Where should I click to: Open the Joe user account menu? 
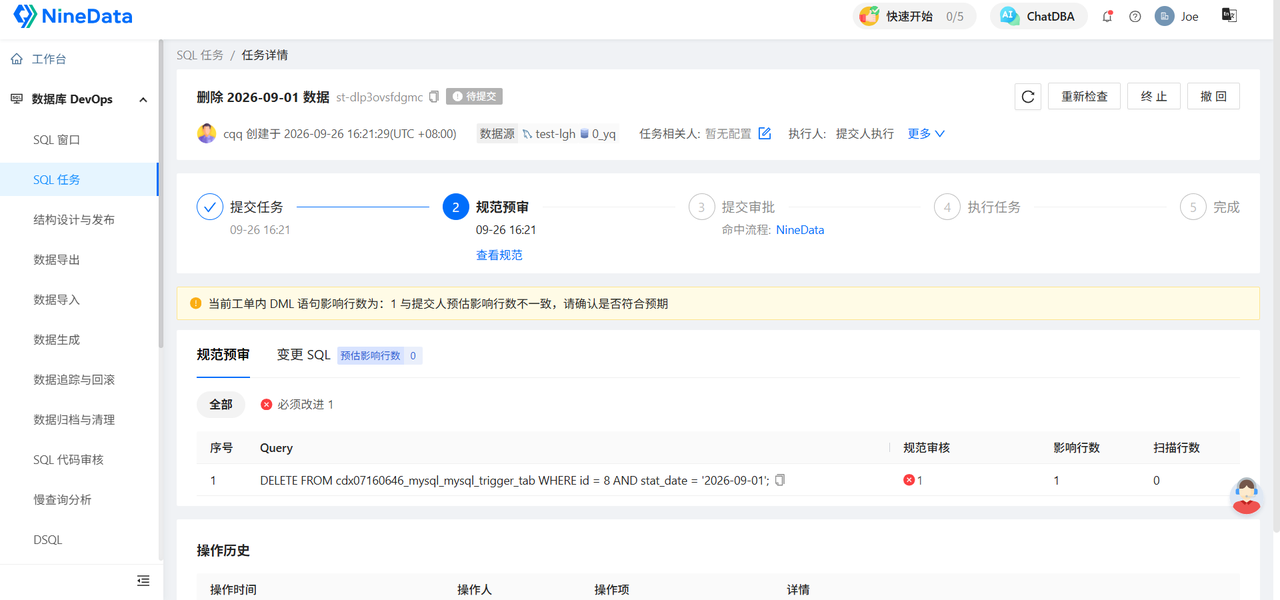(x=1177, y=16)
